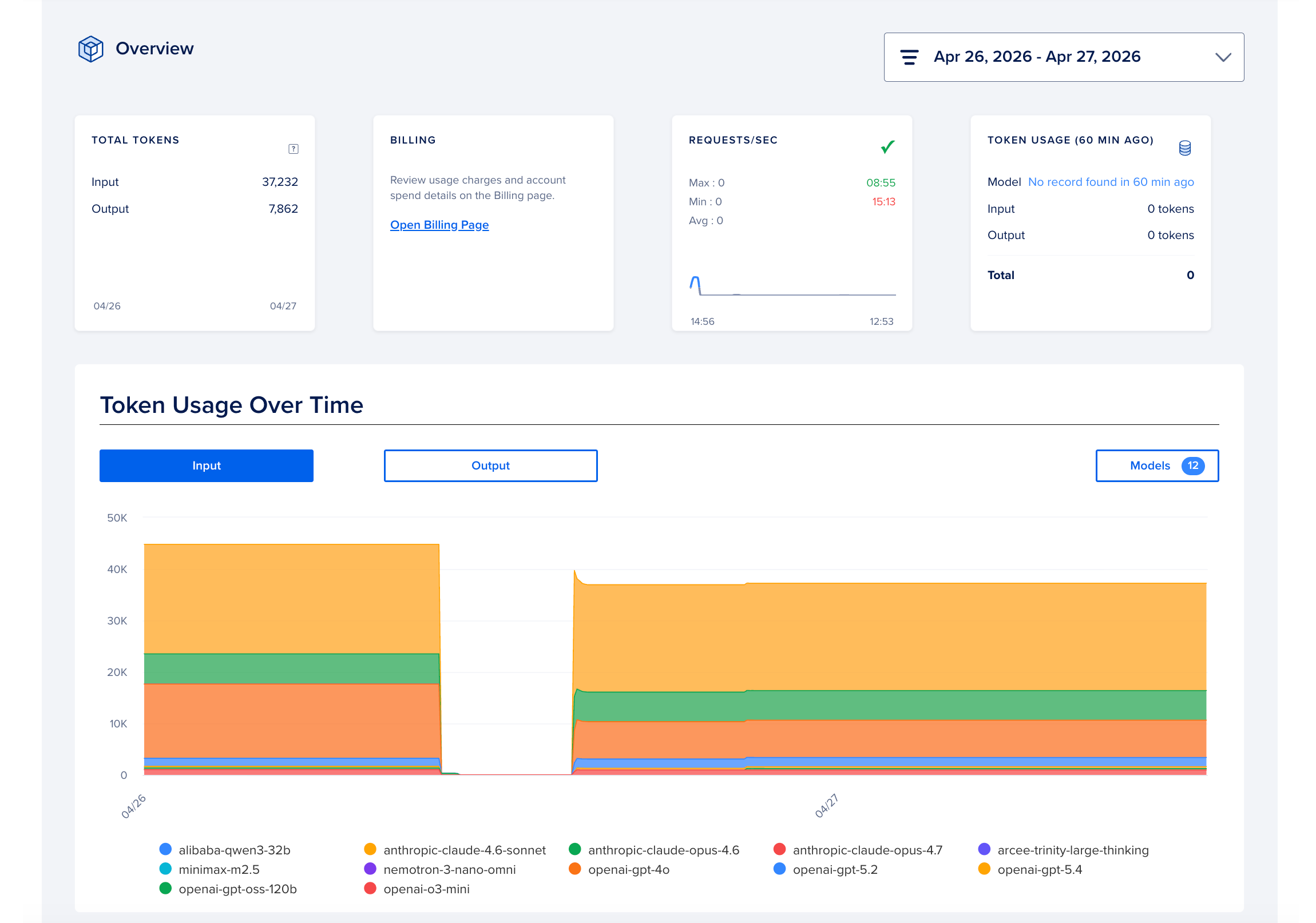This screenshot has height=923, width=1316.
Task: Click the database icon on the Token Usage card
Action: coord(1184,147)
